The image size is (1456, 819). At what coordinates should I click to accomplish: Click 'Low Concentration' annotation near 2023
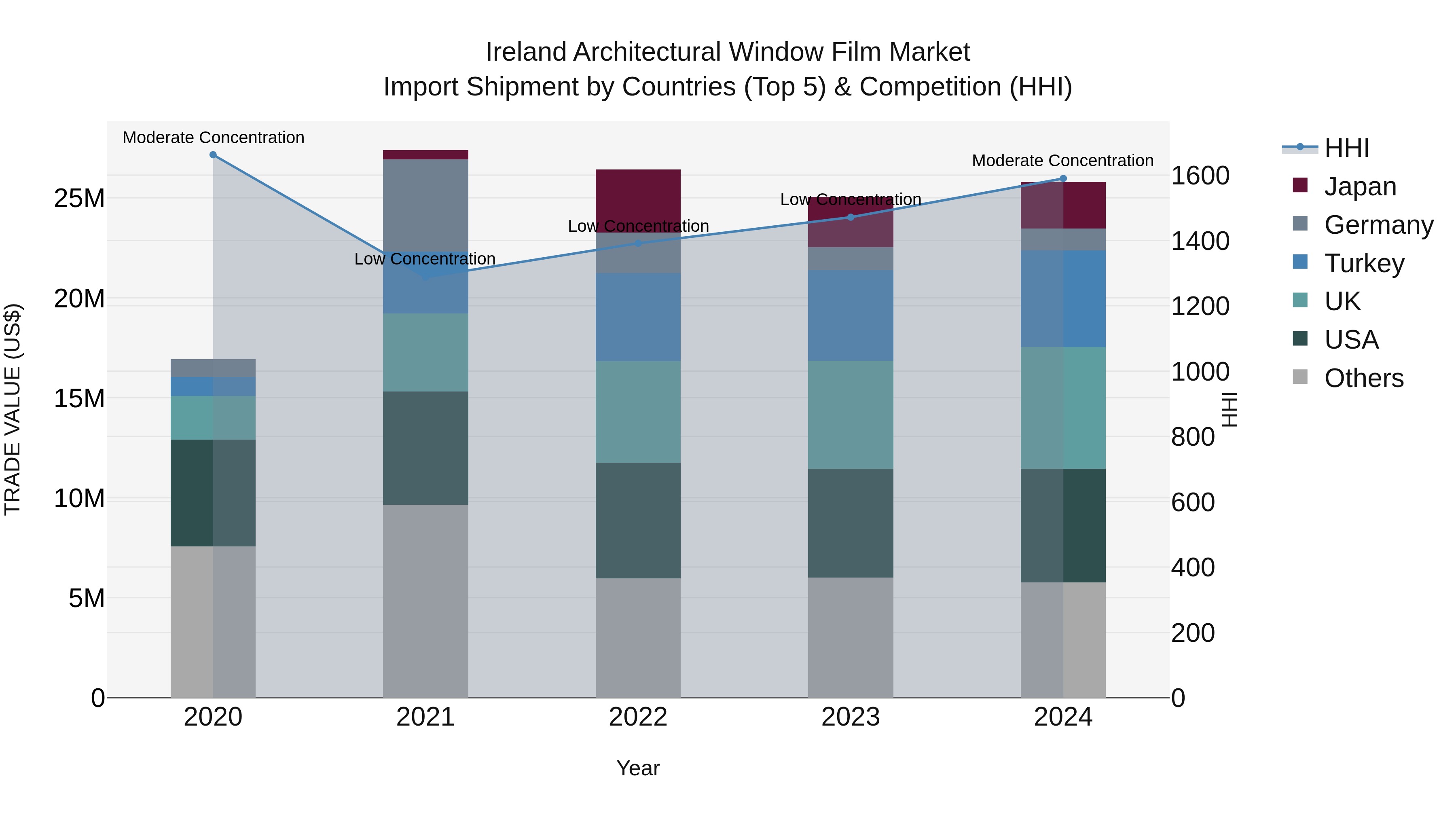[851, 199]
